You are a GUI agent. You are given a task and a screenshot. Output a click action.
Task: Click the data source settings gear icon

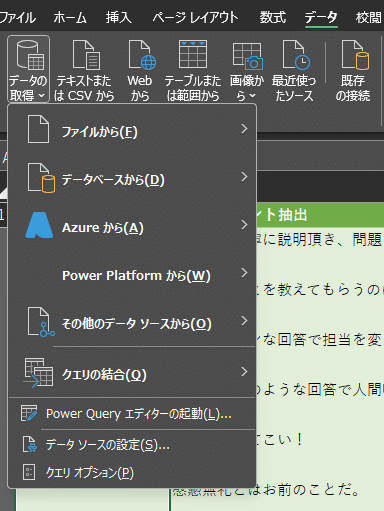tap(29, 444)
